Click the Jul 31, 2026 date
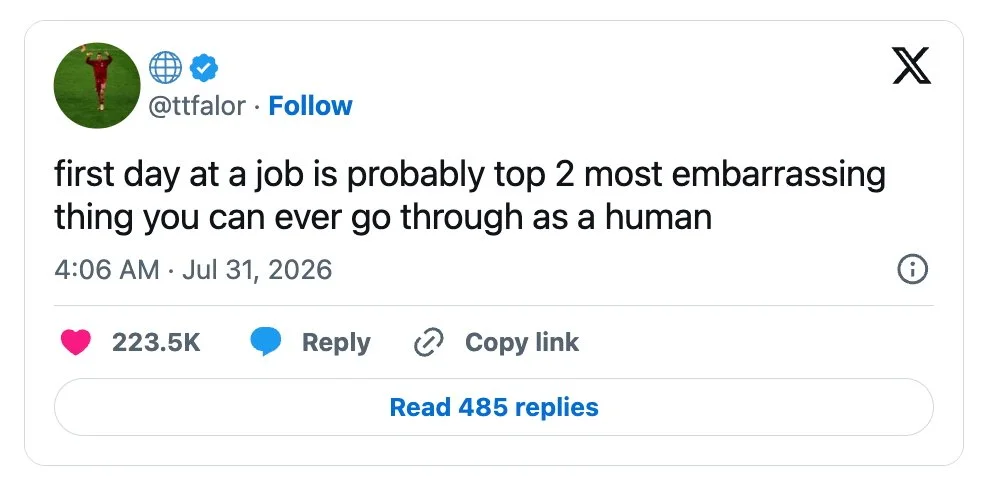This screenshot has height=486, width=988. click(x=256, y=270)
